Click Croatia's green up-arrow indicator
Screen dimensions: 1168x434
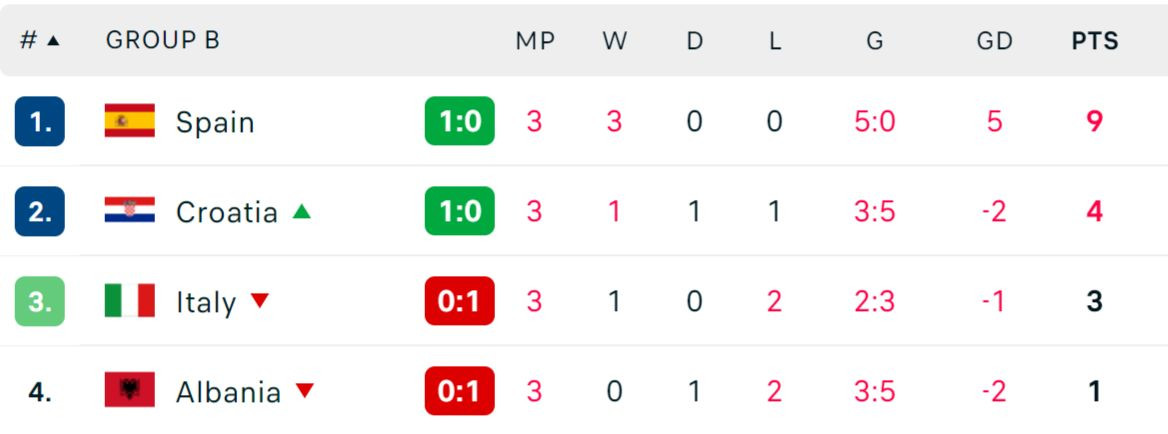(302, 211)
